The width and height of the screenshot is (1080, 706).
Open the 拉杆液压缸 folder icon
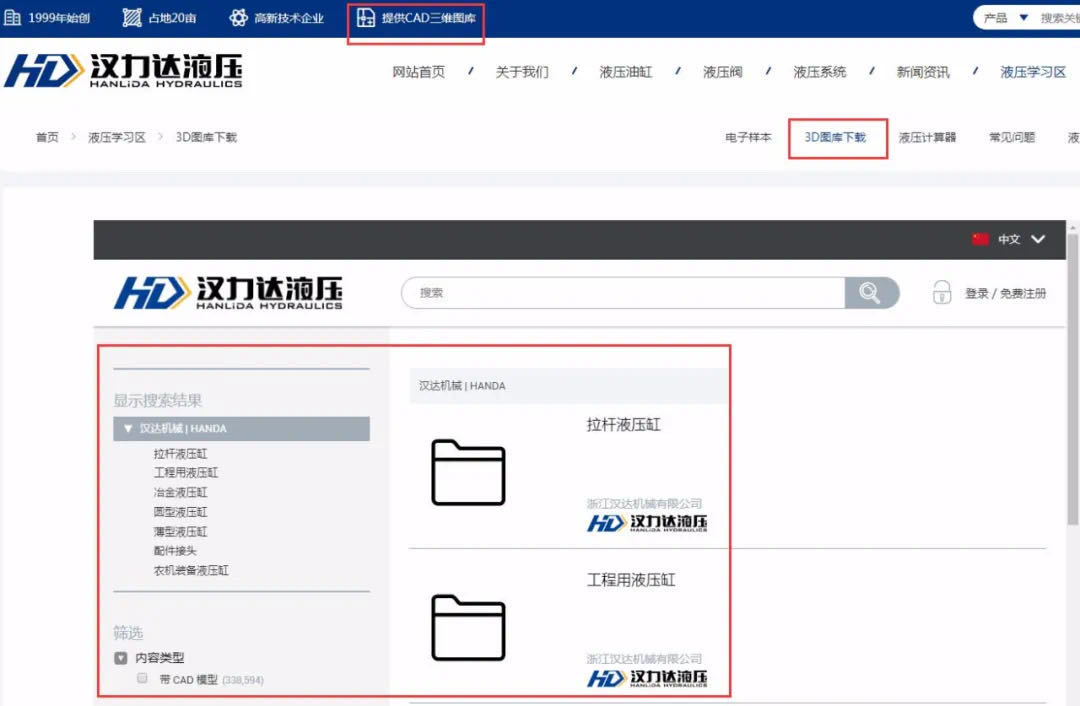[468, 472]
